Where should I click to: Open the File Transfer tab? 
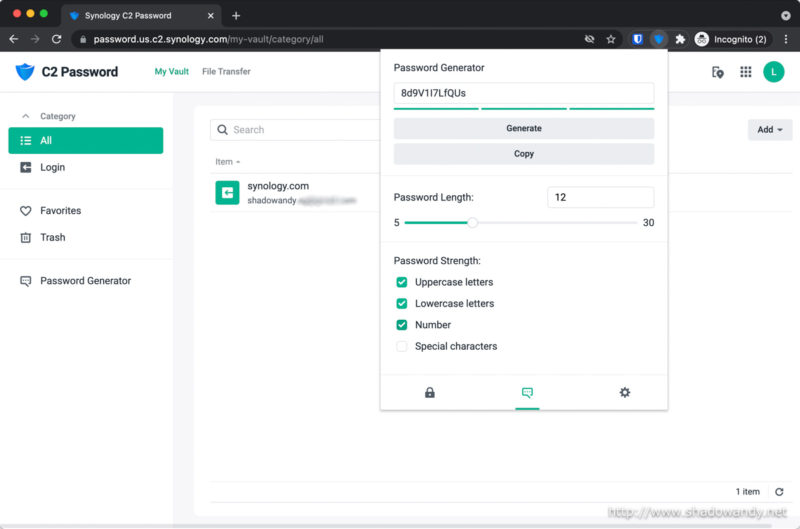click(x=226, y=72)
